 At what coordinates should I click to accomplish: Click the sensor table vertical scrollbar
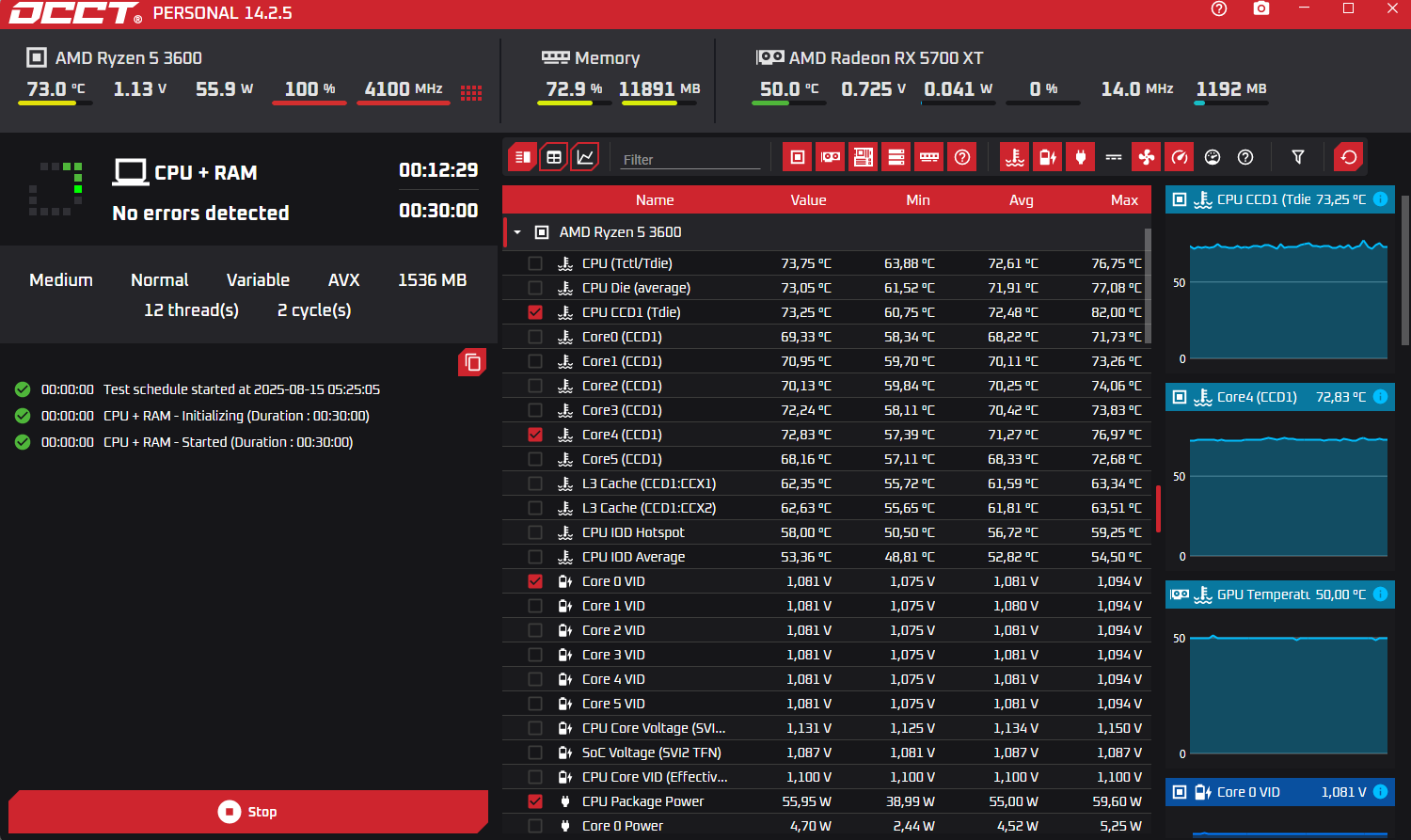tap(1148, 286)
